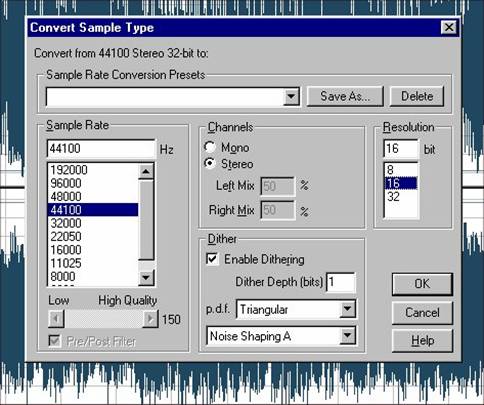Select the Stereo channel option
This screenshot has height=405, width=484.
[210, 163]
